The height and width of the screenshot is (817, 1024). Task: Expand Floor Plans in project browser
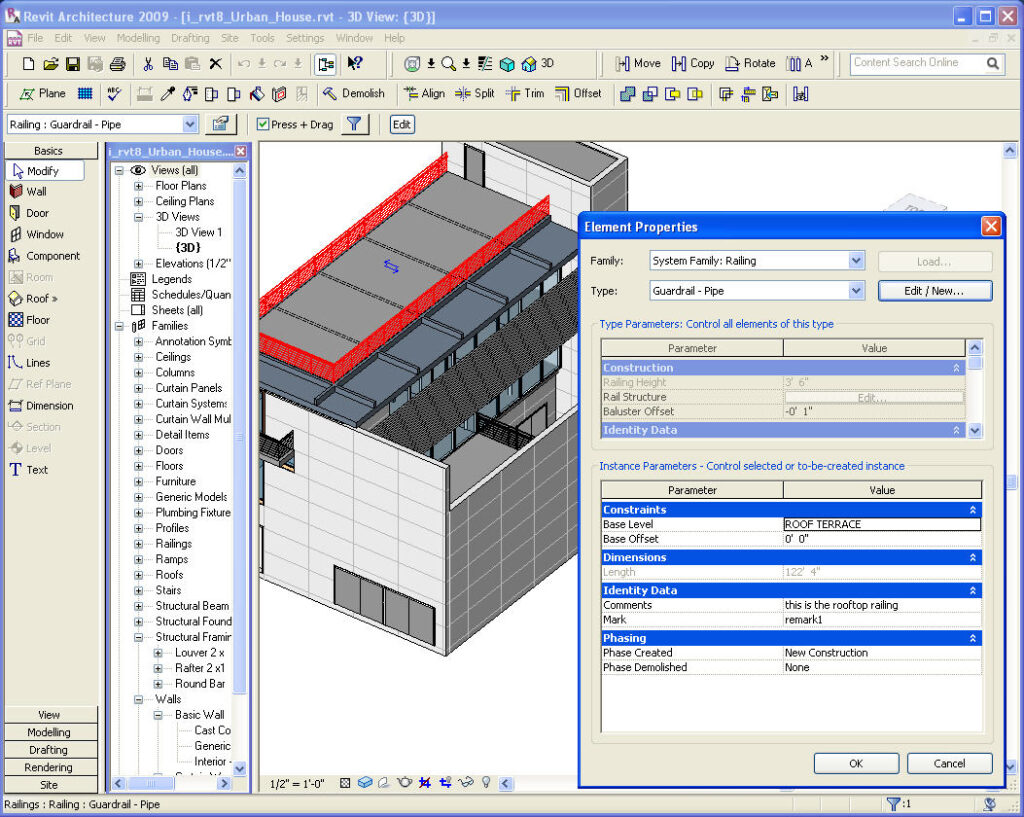click(x=138, y=186)
